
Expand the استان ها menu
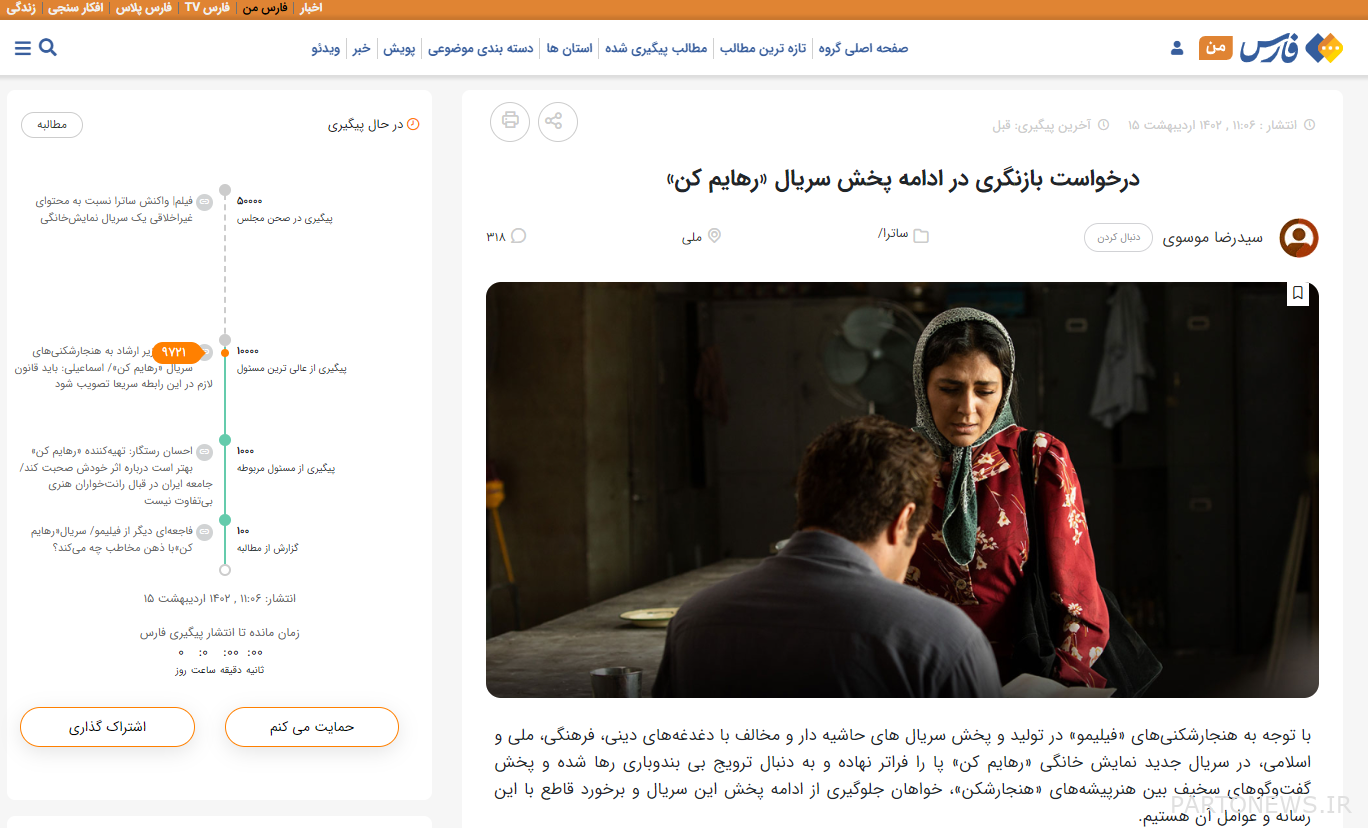coord(569,48)
